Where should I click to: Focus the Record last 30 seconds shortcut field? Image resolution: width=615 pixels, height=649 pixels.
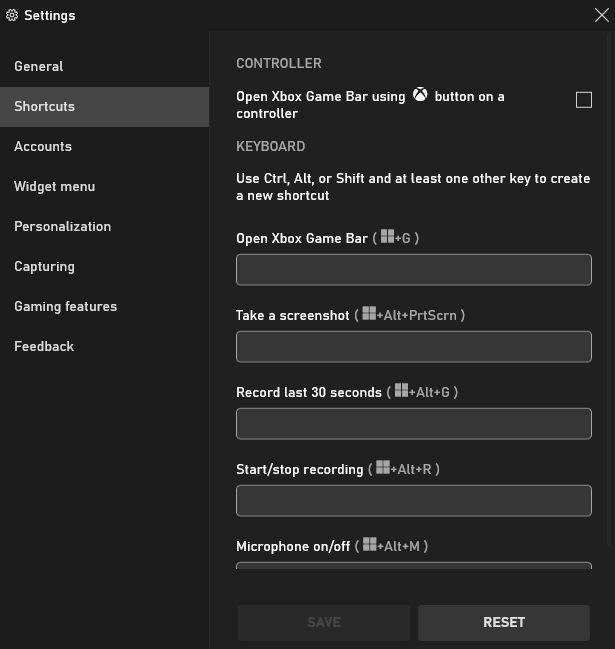pos(414,423)
